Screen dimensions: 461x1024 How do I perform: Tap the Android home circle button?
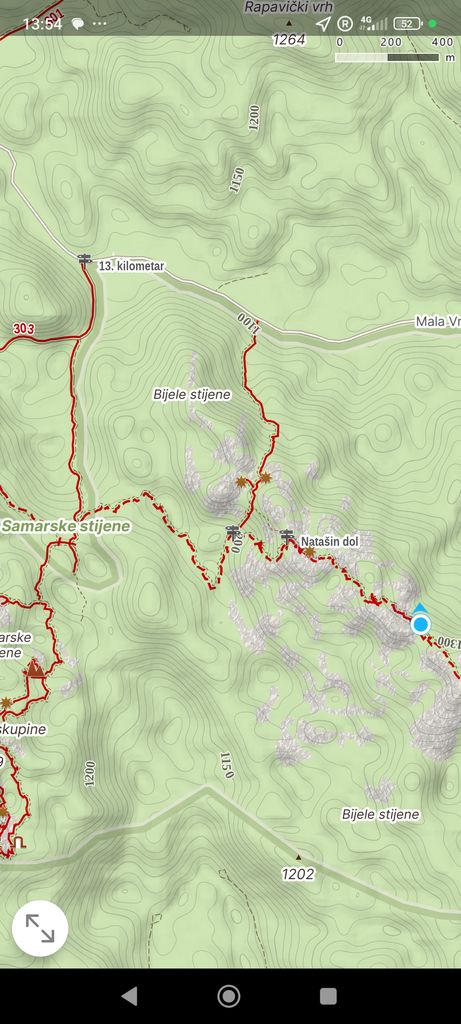pos(229,996)
